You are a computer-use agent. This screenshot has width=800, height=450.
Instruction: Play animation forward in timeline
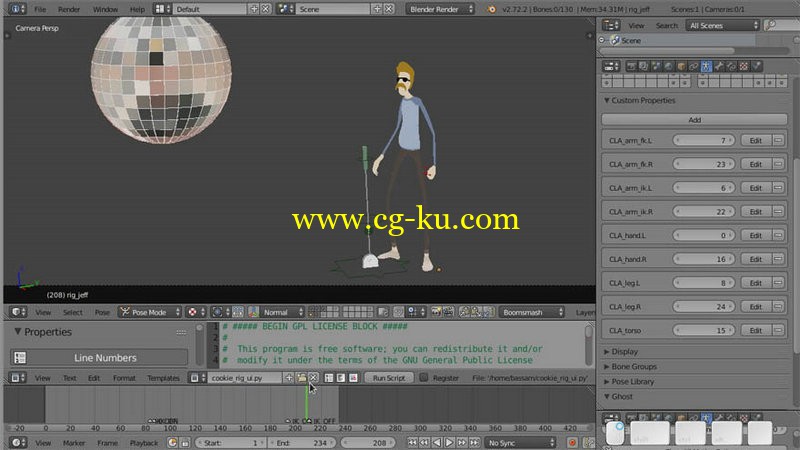(449, 442)
